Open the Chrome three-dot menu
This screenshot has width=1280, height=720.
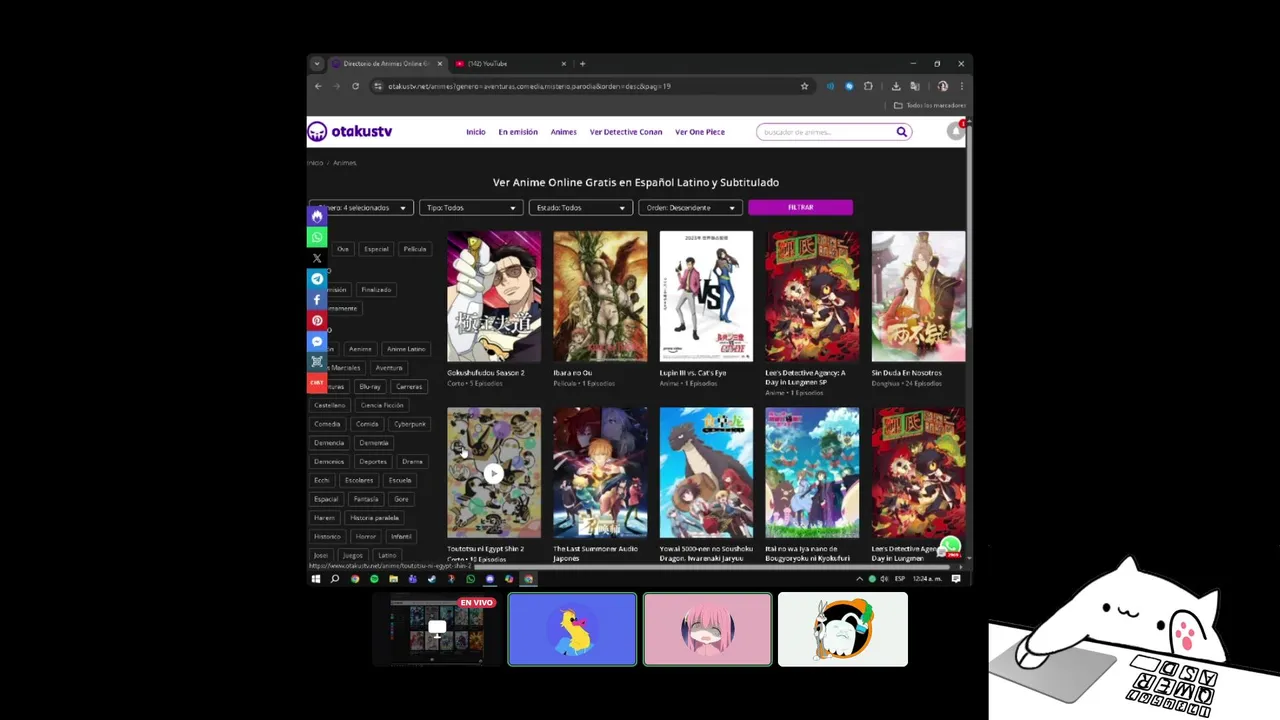961,86
